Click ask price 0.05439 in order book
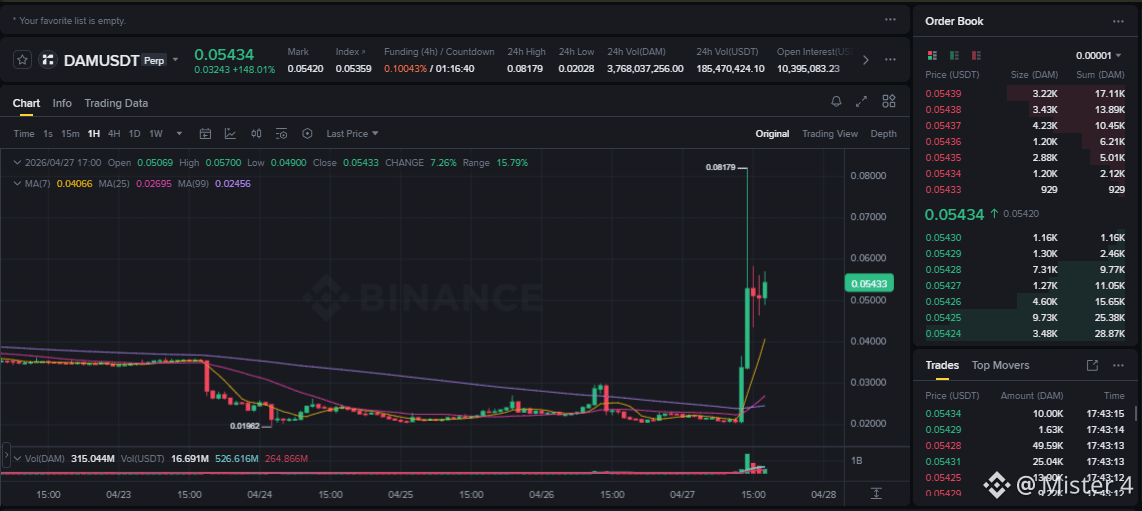This screenshot has width=1142, height=511. point(943,93)
